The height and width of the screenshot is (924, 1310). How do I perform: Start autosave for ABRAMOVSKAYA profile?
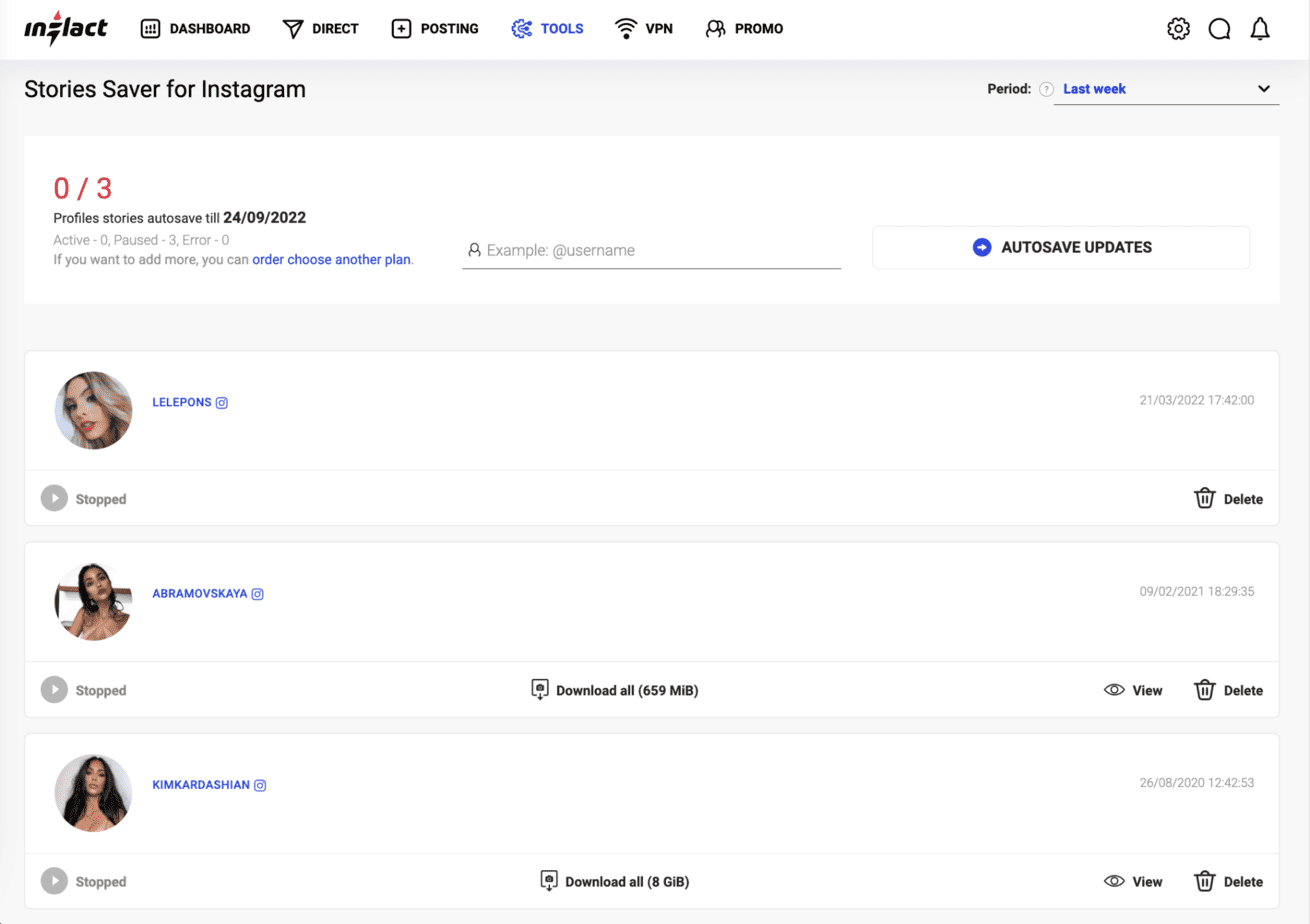tap(54, 690)
